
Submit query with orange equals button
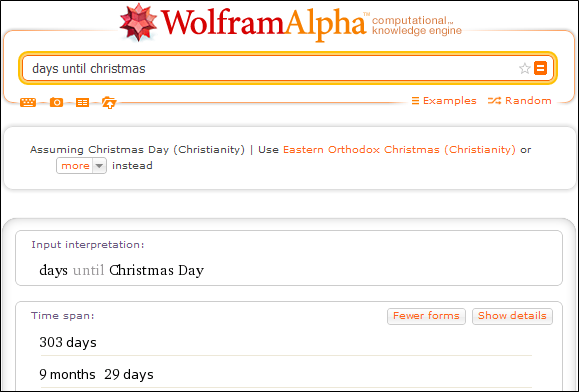point(541,68)
